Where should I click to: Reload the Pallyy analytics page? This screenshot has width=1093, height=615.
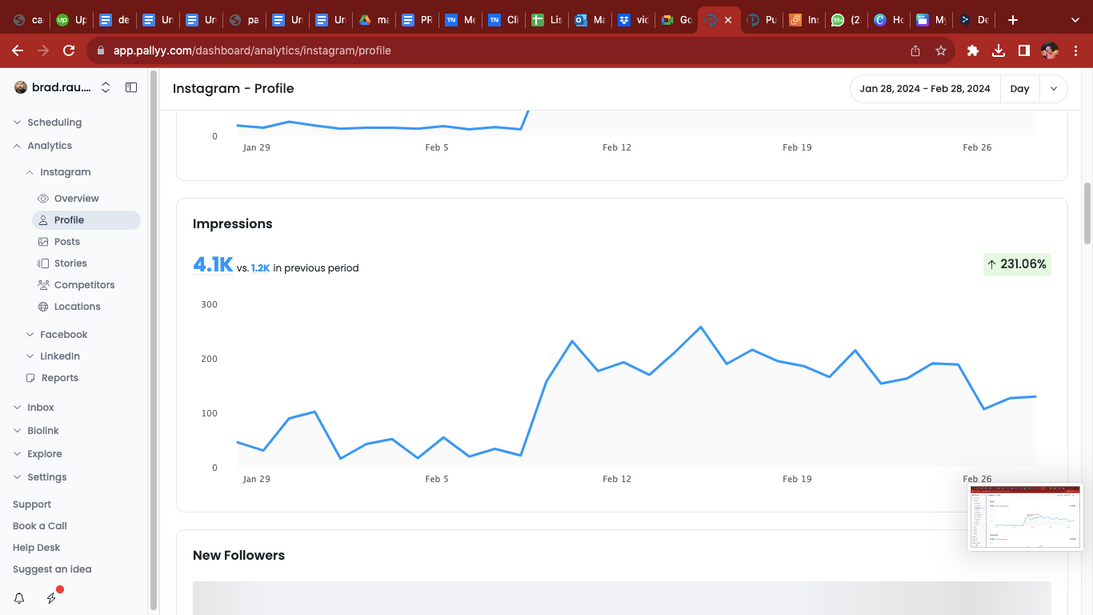point(68,50)
